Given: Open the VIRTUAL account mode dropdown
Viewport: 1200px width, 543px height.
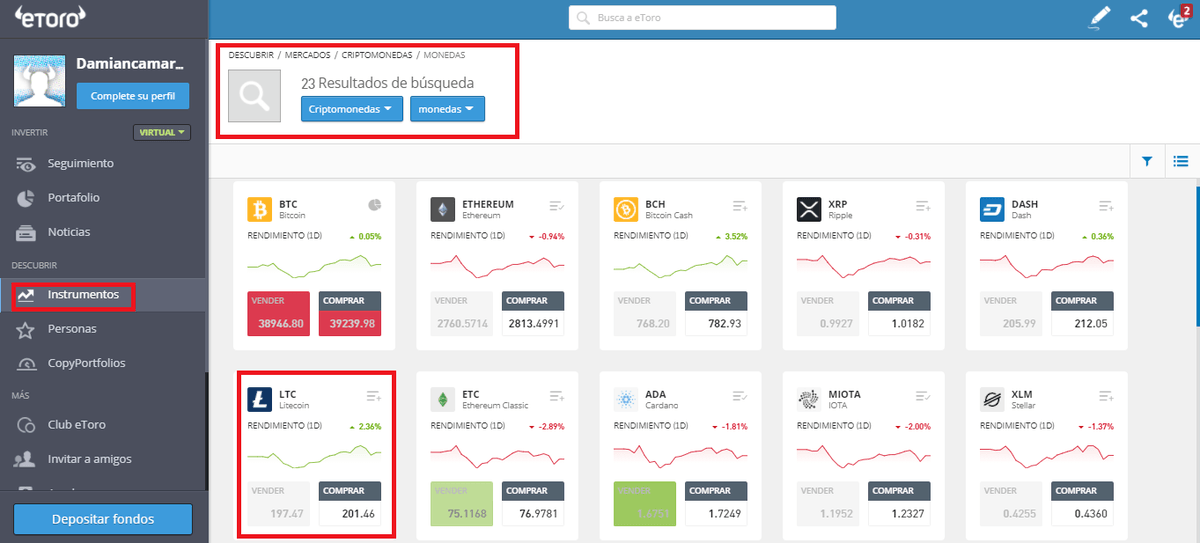Looking at the screenshot, I should (161, 132).
